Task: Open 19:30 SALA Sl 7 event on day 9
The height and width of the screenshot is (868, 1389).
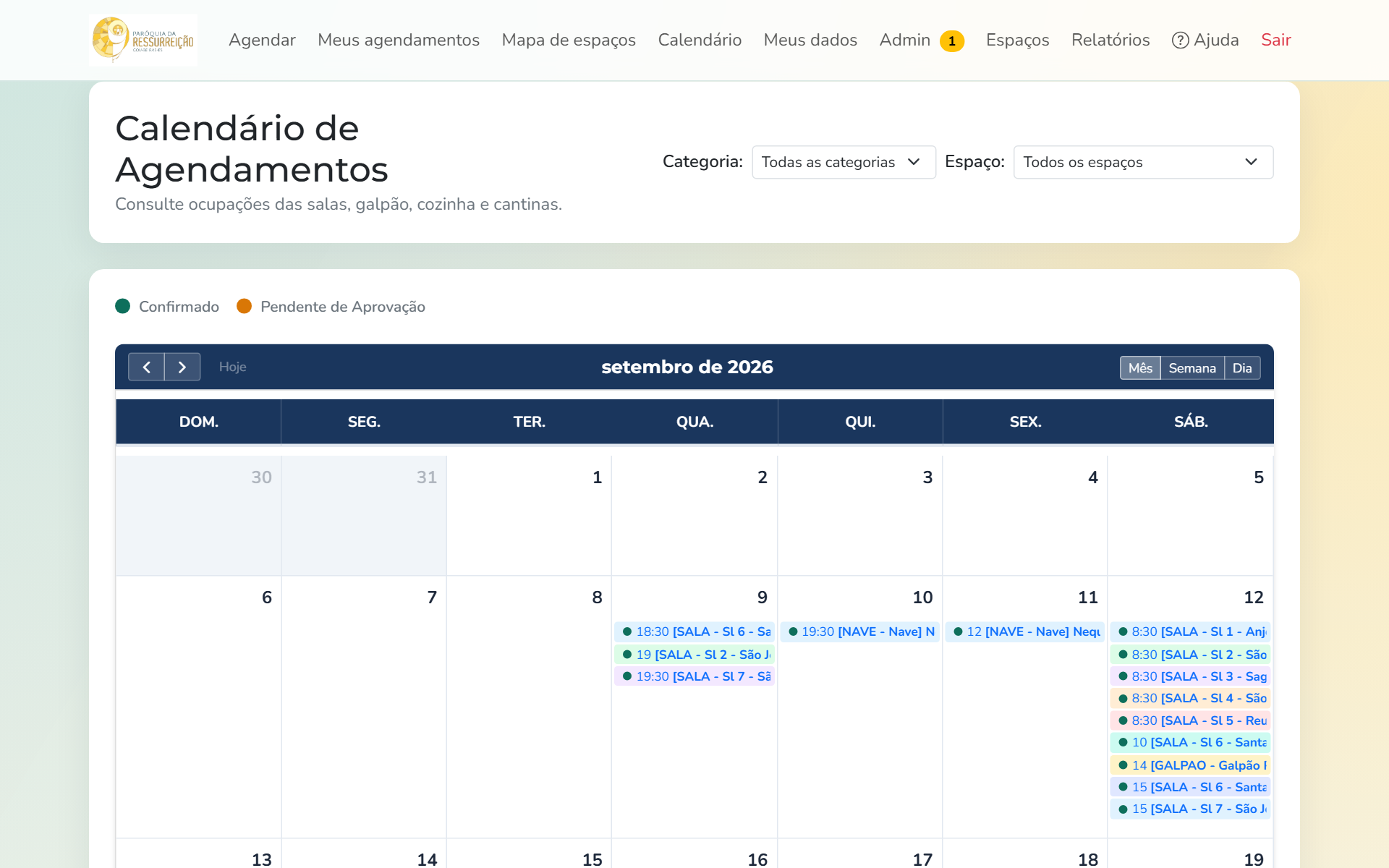Action: pos(694,676)
